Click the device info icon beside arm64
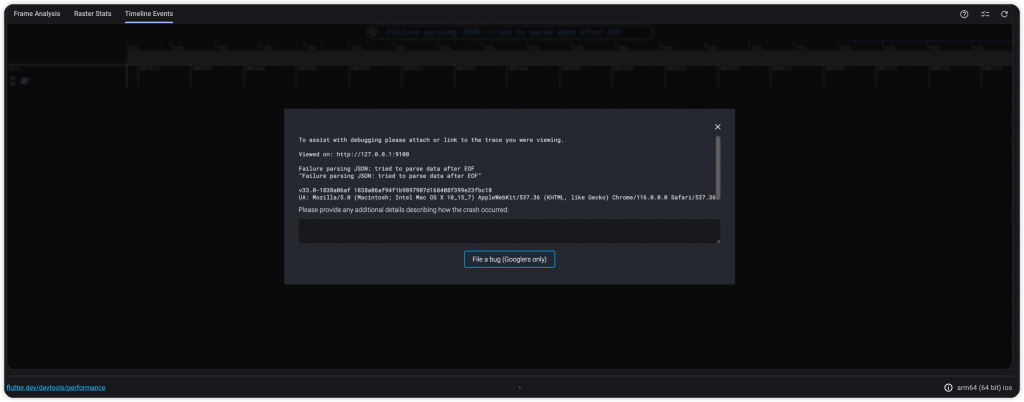 (948, 388)
